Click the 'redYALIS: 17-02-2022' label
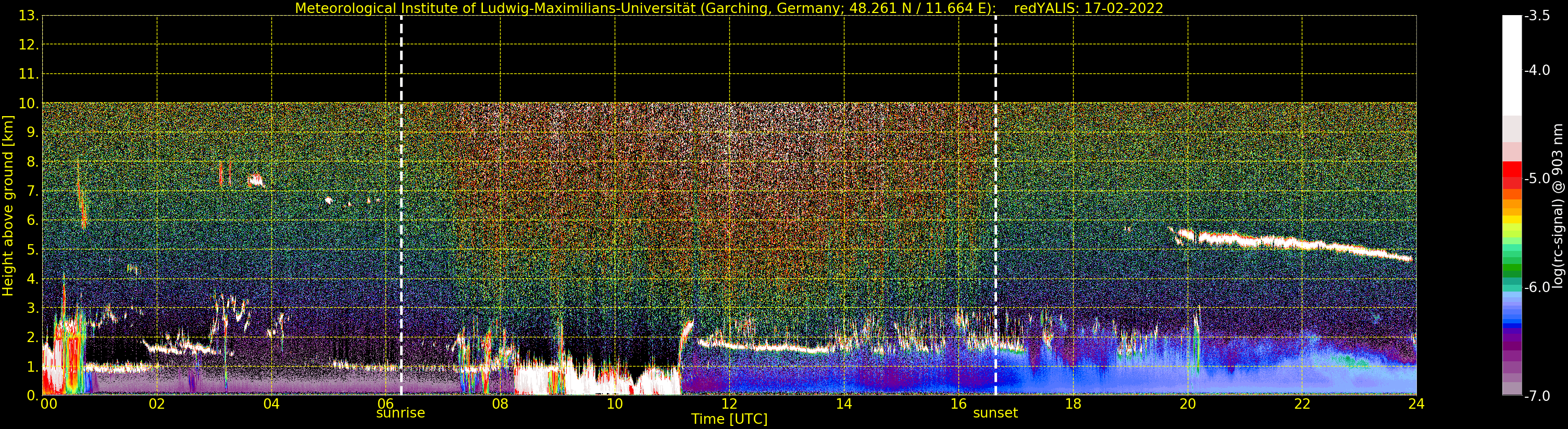 [x=1088, y=8]
